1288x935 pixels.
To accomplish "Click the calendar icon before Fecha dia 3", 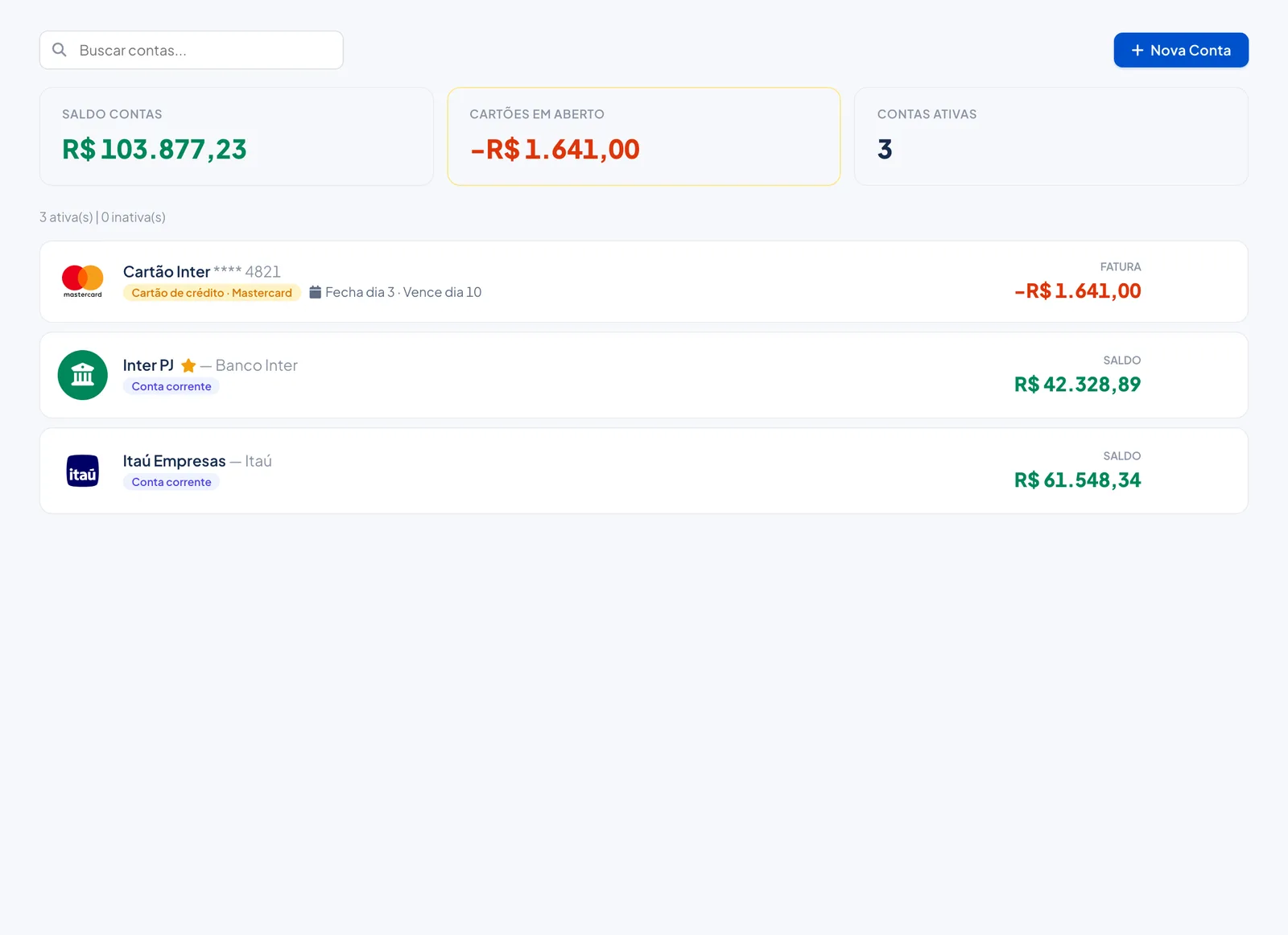I will (x=316, y=292).
